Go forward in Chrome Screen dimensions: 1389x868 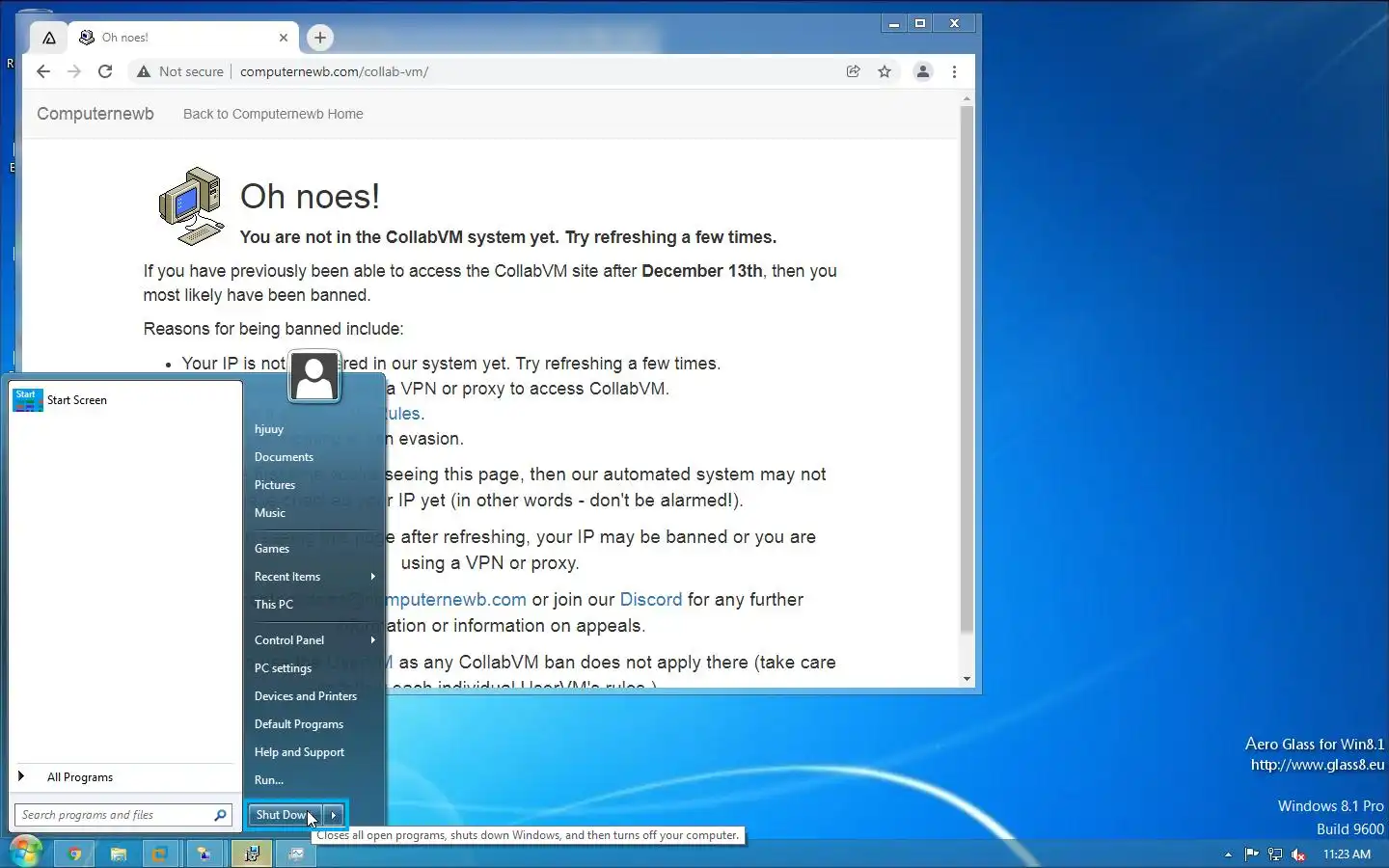pos(74,71)
